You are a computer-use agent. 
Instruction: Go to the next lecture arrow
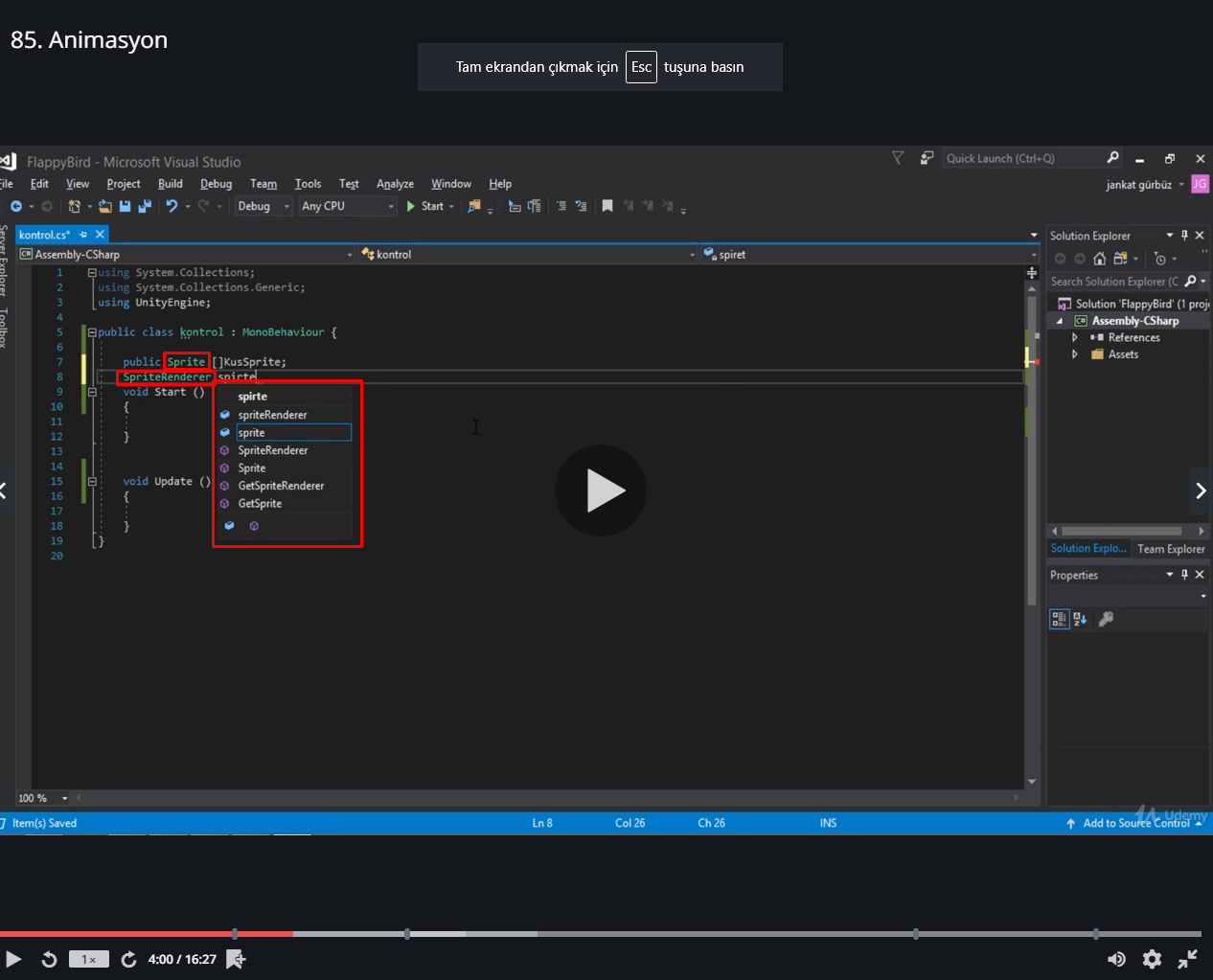point(1201,490)
